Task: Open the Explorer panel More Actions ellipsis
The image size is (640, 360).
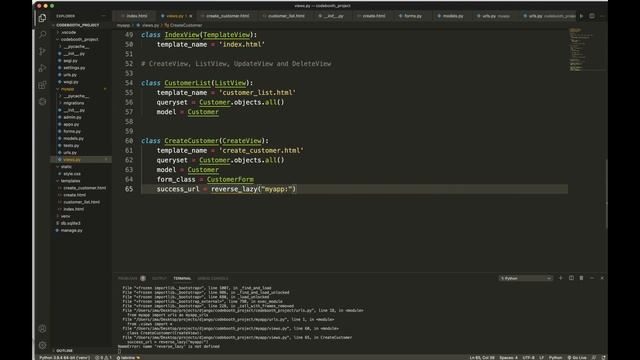Action: tap(104, 16)
